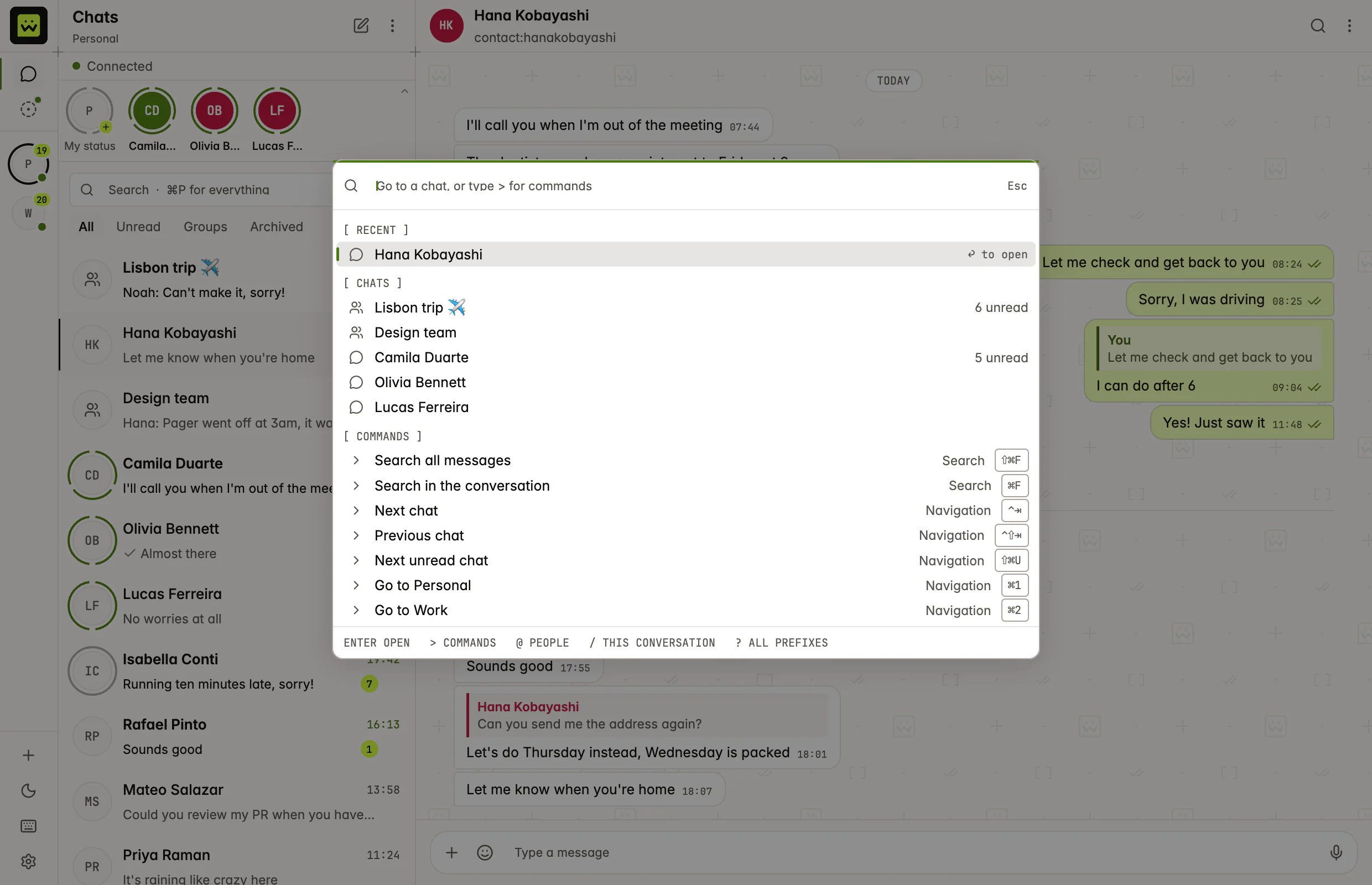
Task: Expand the Go to Work command chevron
Action: (356, 610)
